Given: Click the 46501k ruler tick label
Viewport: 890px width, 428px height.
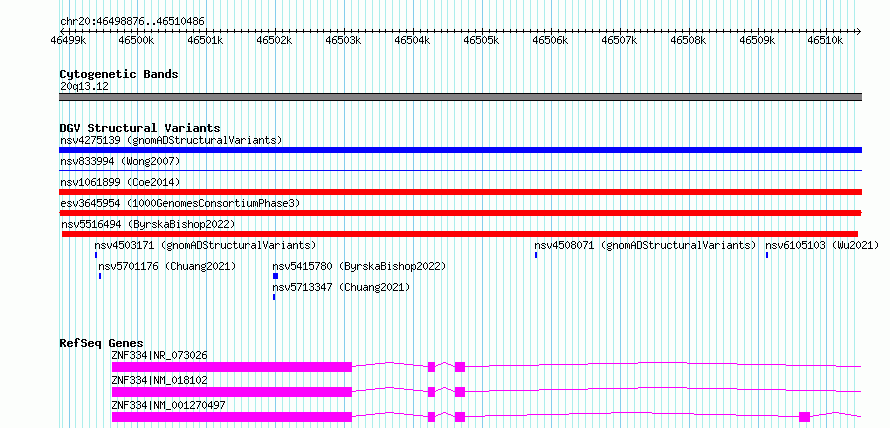Looking at the screenshot, I should click(x=205, y=40).
